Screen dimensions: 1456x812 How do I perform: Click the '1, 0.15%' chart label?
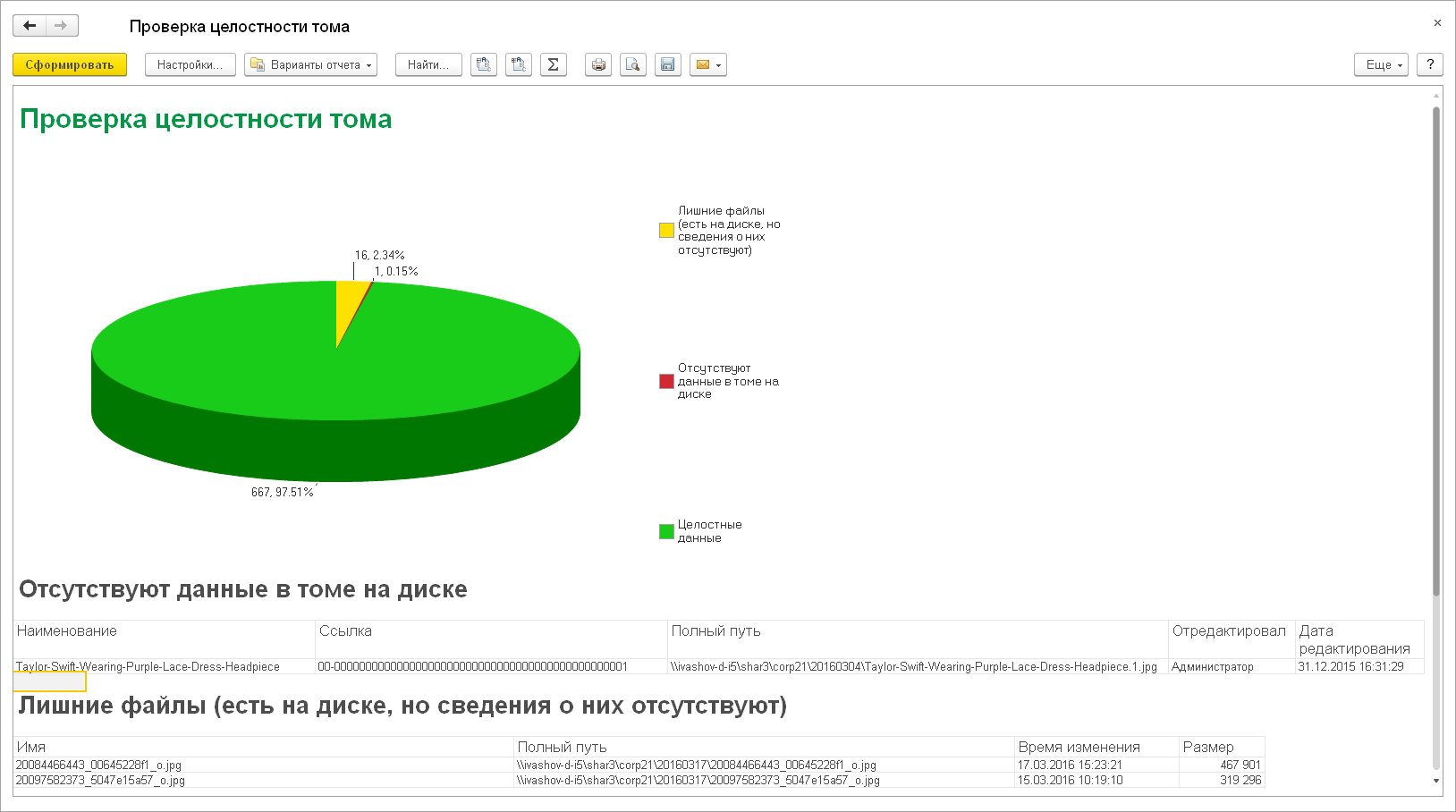(x=396, y=272)
